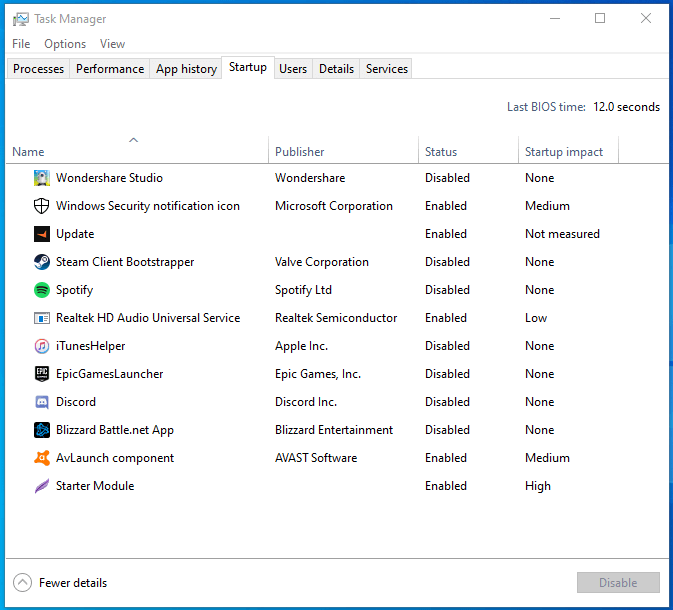The image size is (673, 610).
Task: Switch to the Services tab
Action: [x=386, y=69]
